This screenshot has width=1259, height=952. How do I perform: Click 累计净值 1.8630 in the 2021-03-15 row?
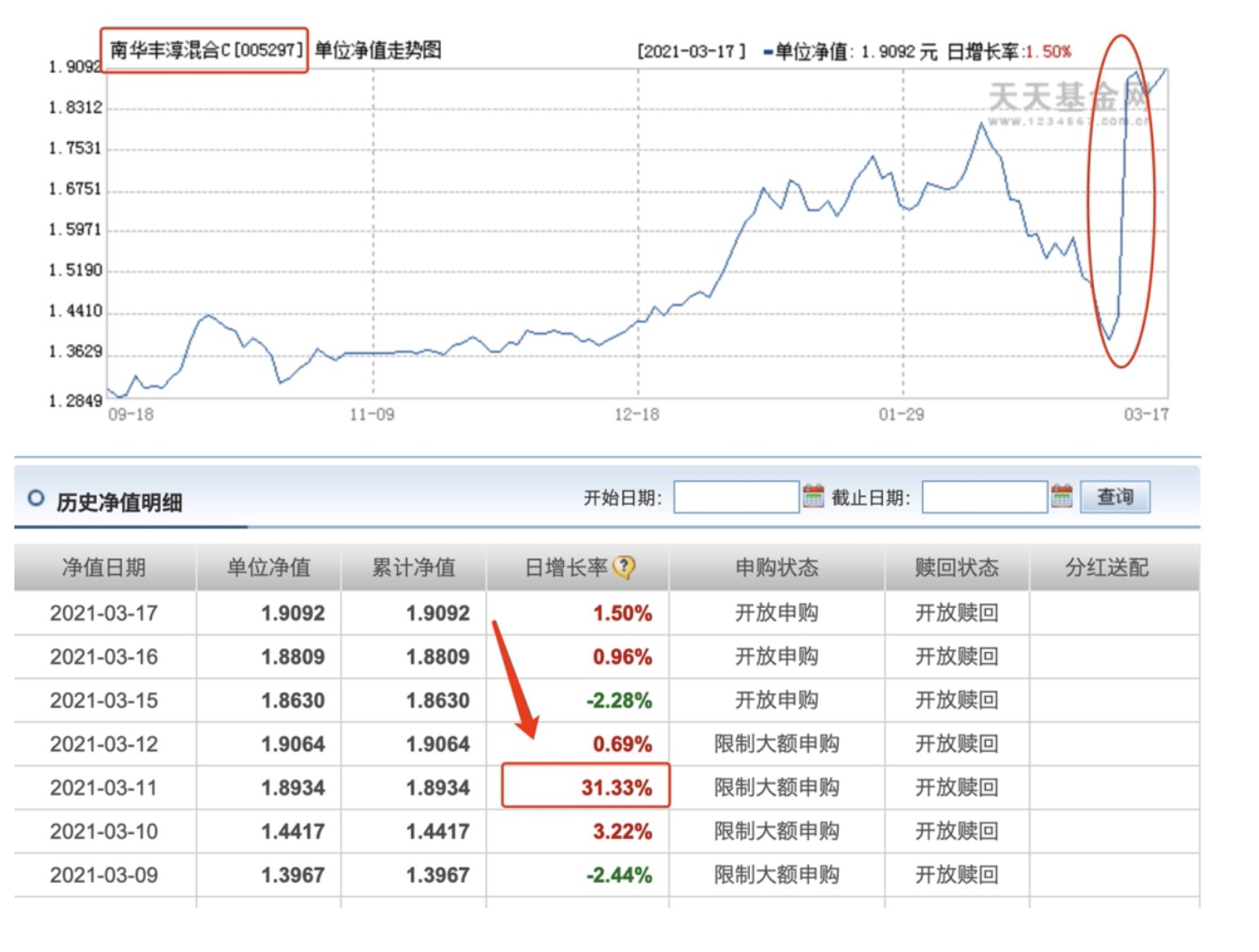pos(437,701)
